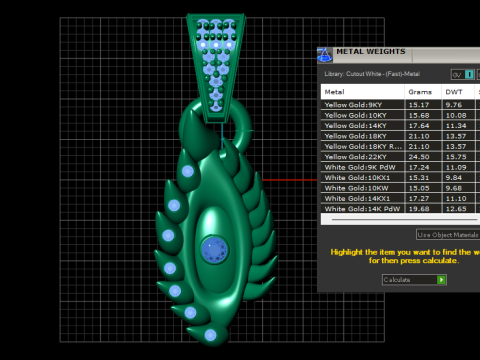Select the bottom-most small blue gem
This screenshot has width=480, height=360.
pyautogui.click(x=210, y=335)
